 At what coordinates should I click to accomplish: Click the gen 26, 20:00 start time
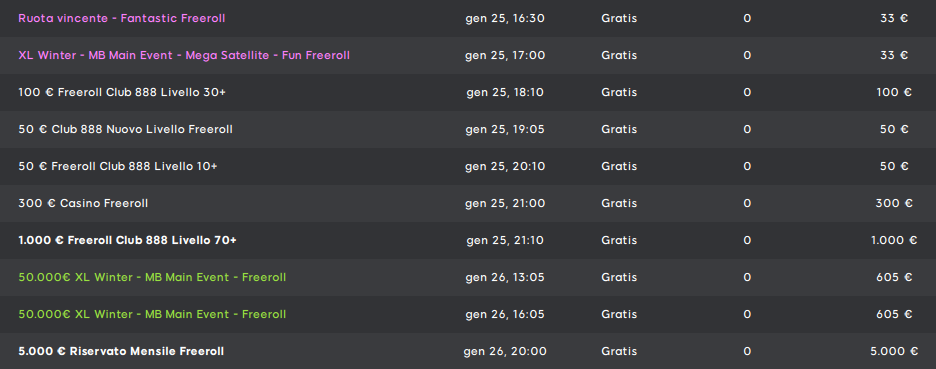(x=505, y=352)
